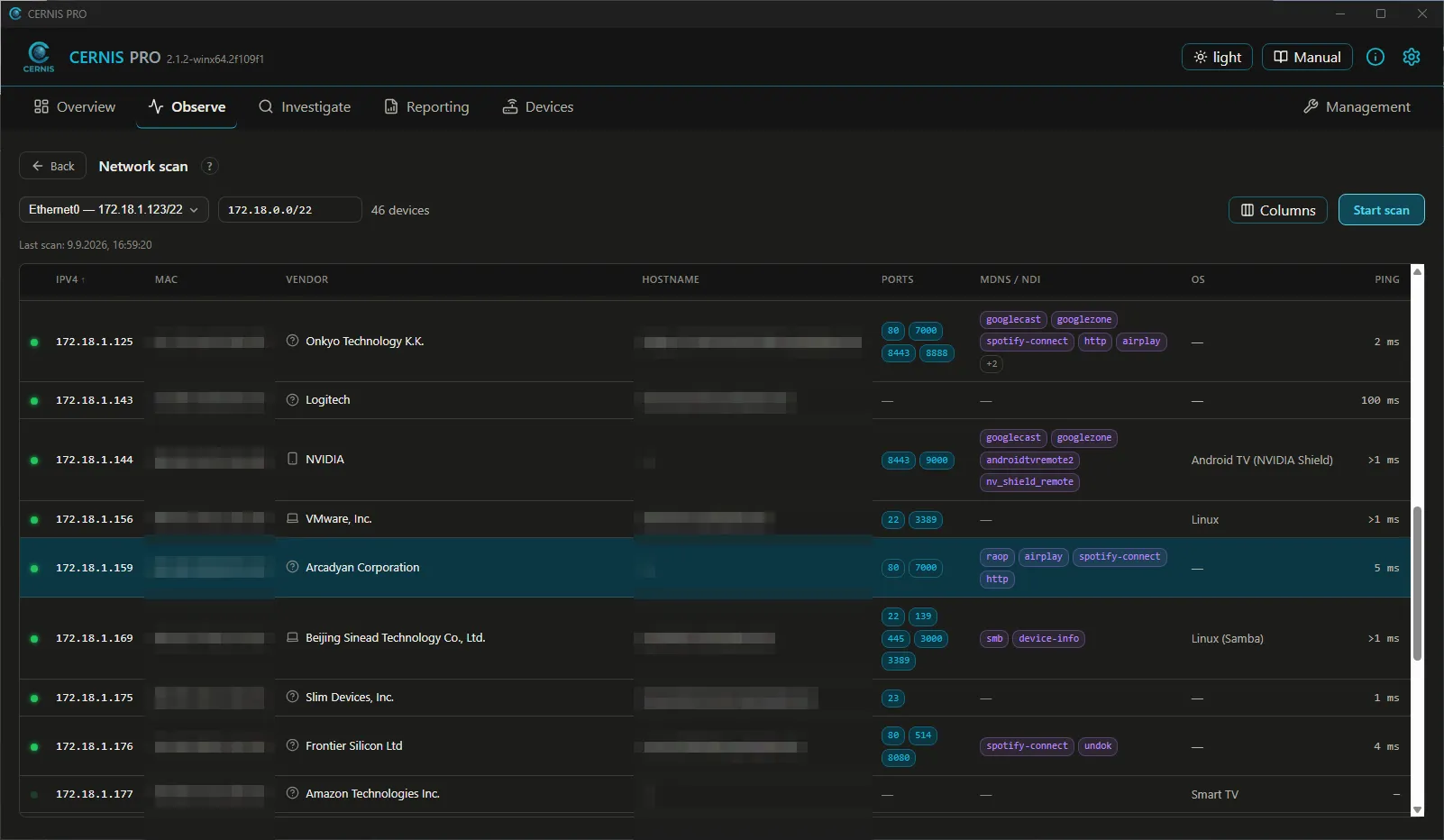
Task: Click the scrollbar down arrow
Action: [1417, 810]
